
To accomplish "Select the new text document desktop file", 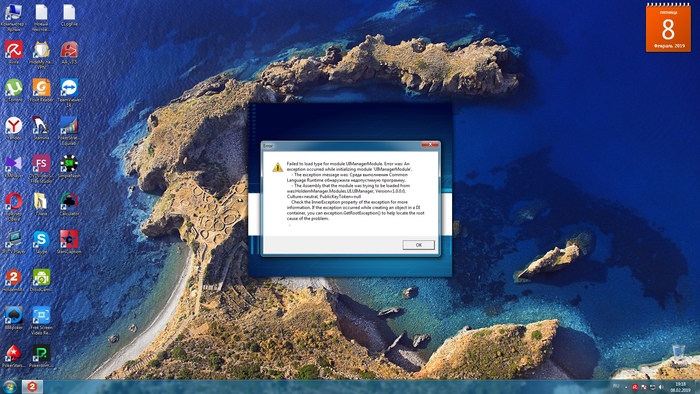I will (41, 18).
